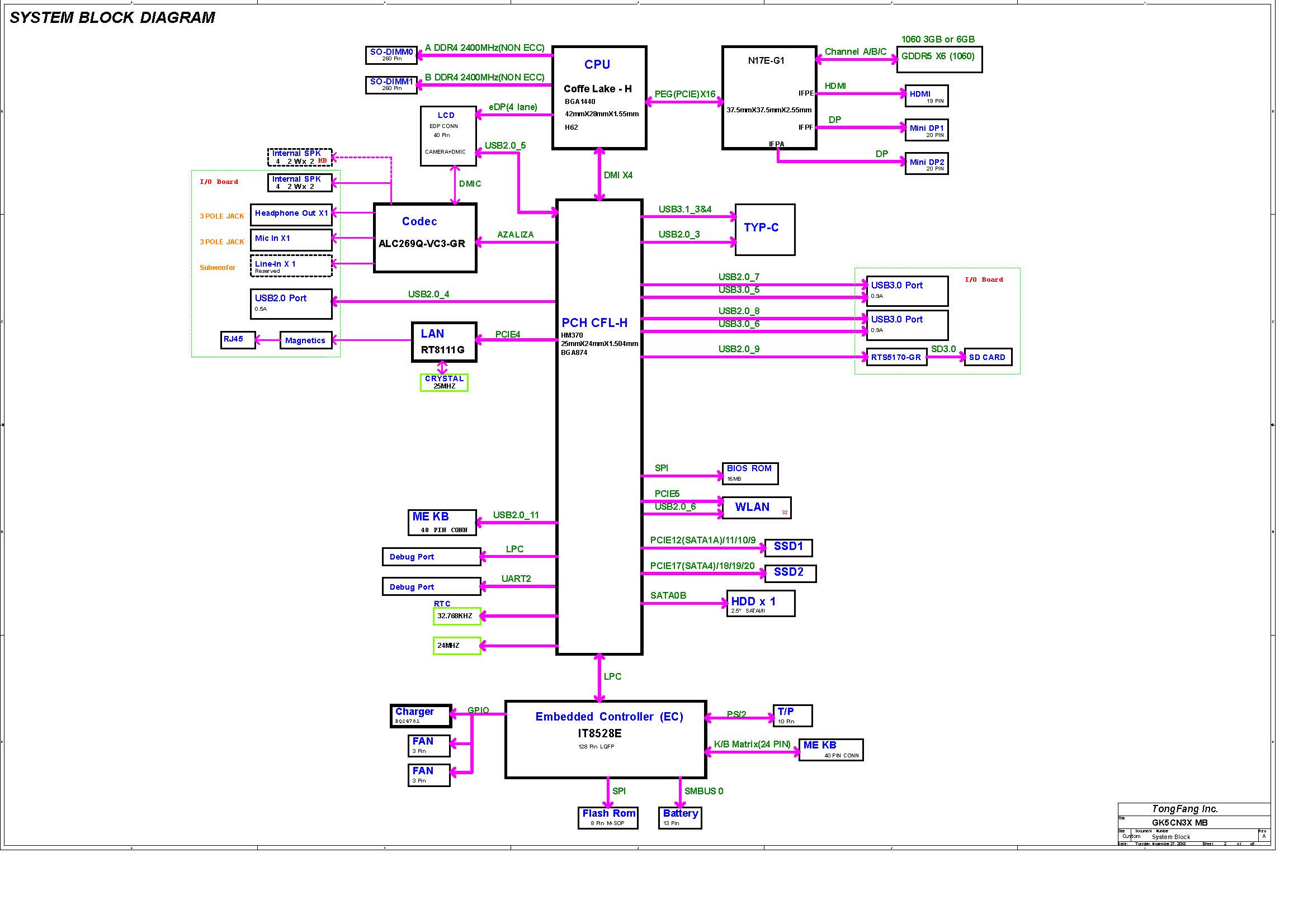
Task: Click the RJ45 connector box
Action: (238, 340)
